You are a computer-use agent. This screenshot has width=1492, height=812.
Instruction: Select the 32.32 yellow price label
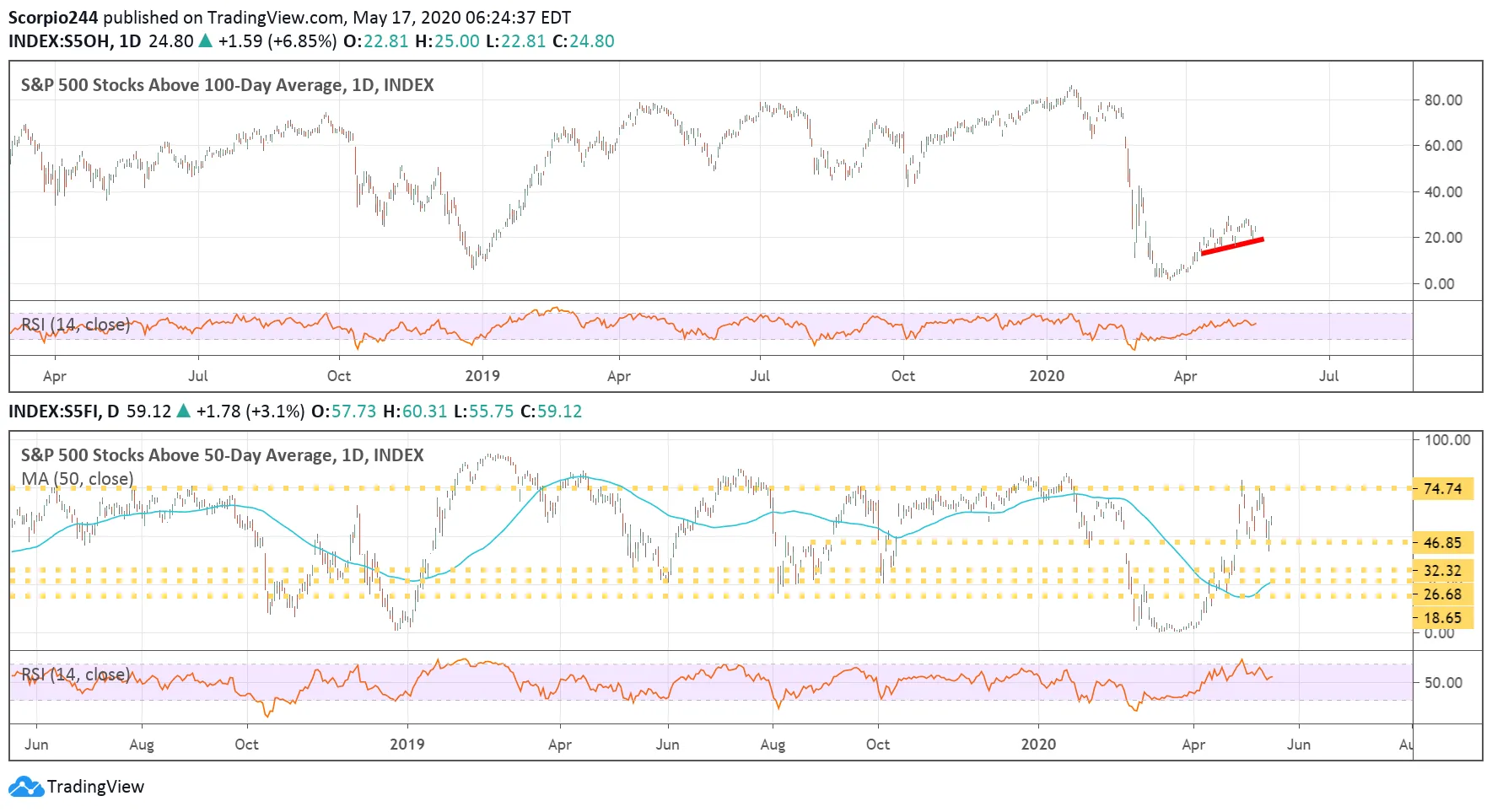click(x=1443, y=571)
